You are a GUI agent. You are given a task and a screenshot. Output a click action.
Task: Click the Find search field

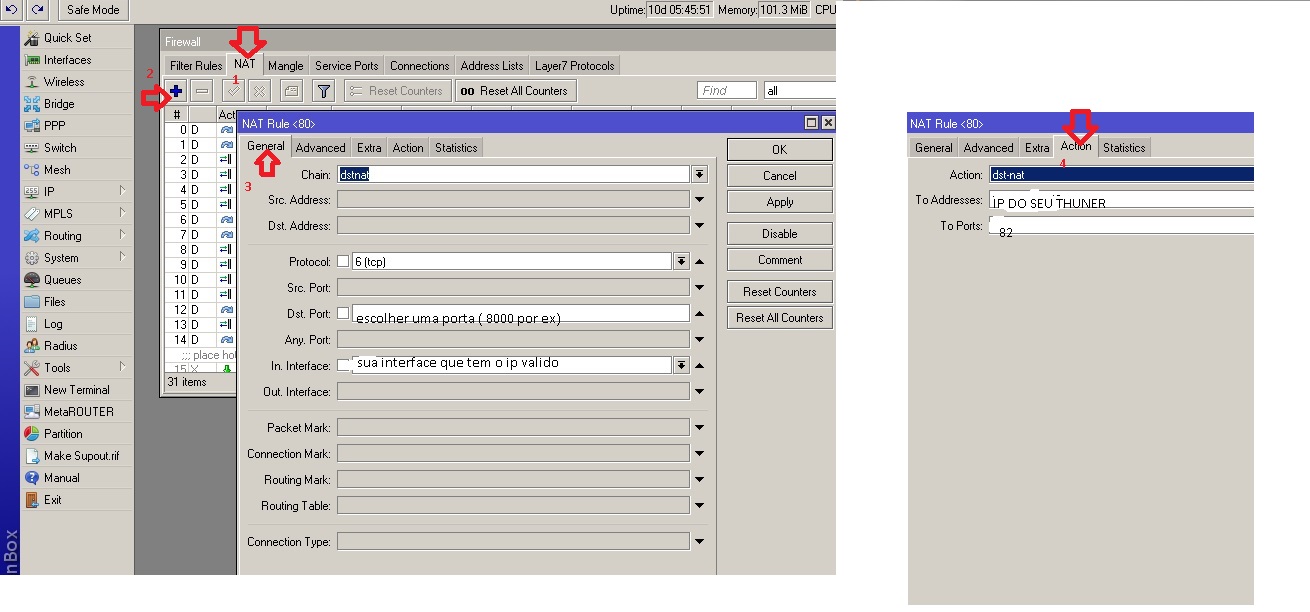point(727,90)
